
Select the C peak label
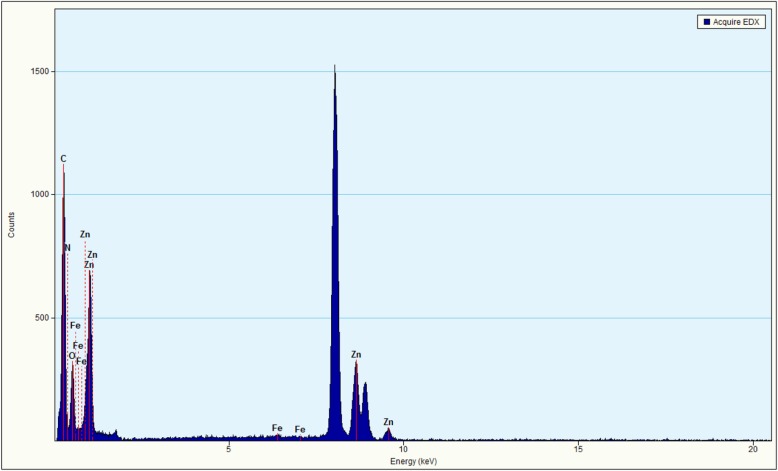tap(63, 158)
